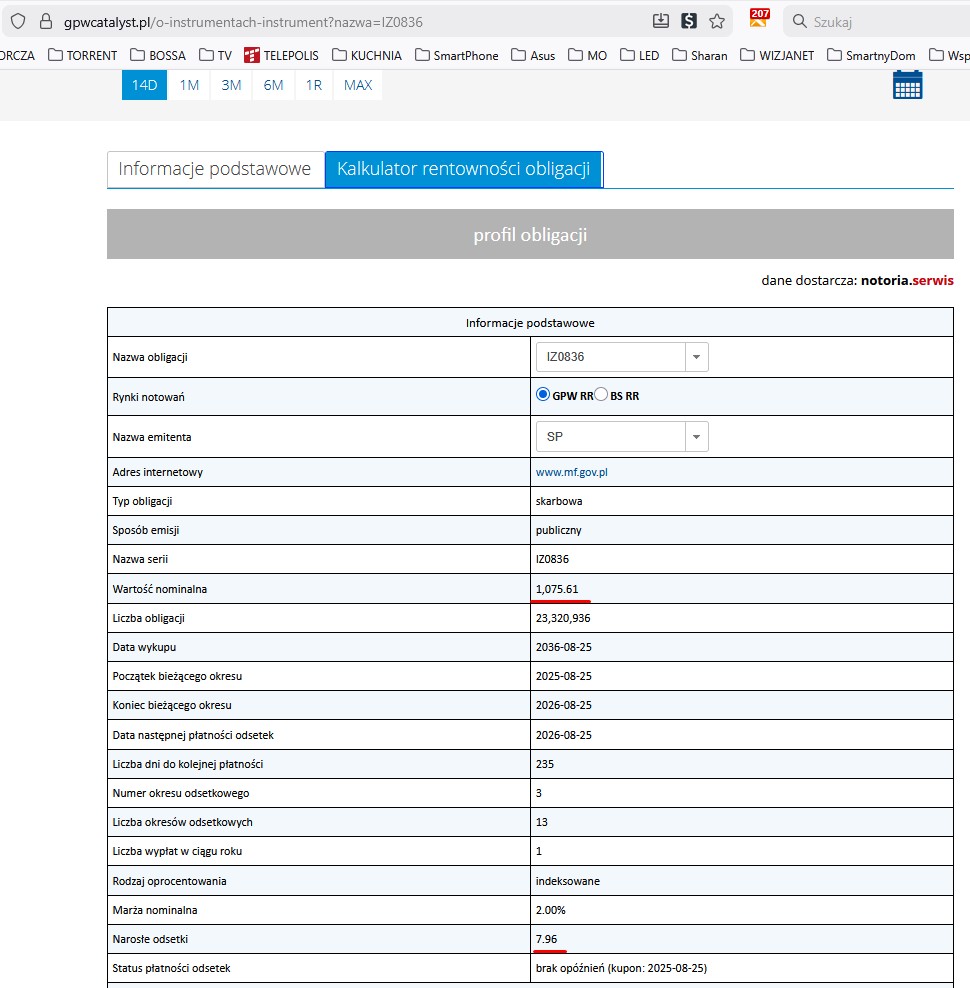Click the MAX chart range button
Screen dimensions: 970x988
(x=357, y=85)
